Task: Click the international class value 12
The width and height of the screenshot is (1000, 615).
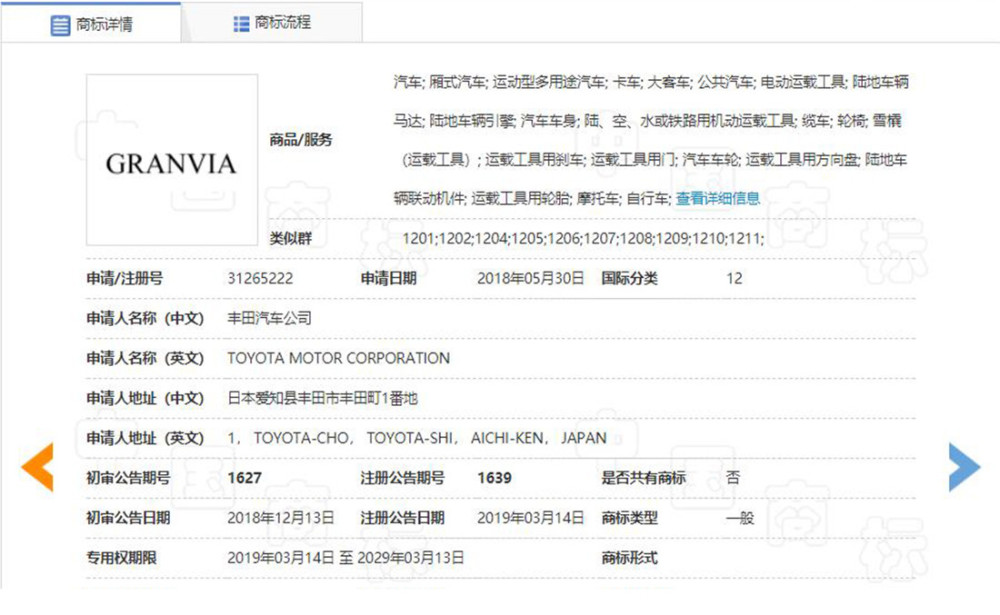Action: pos(734,278)
